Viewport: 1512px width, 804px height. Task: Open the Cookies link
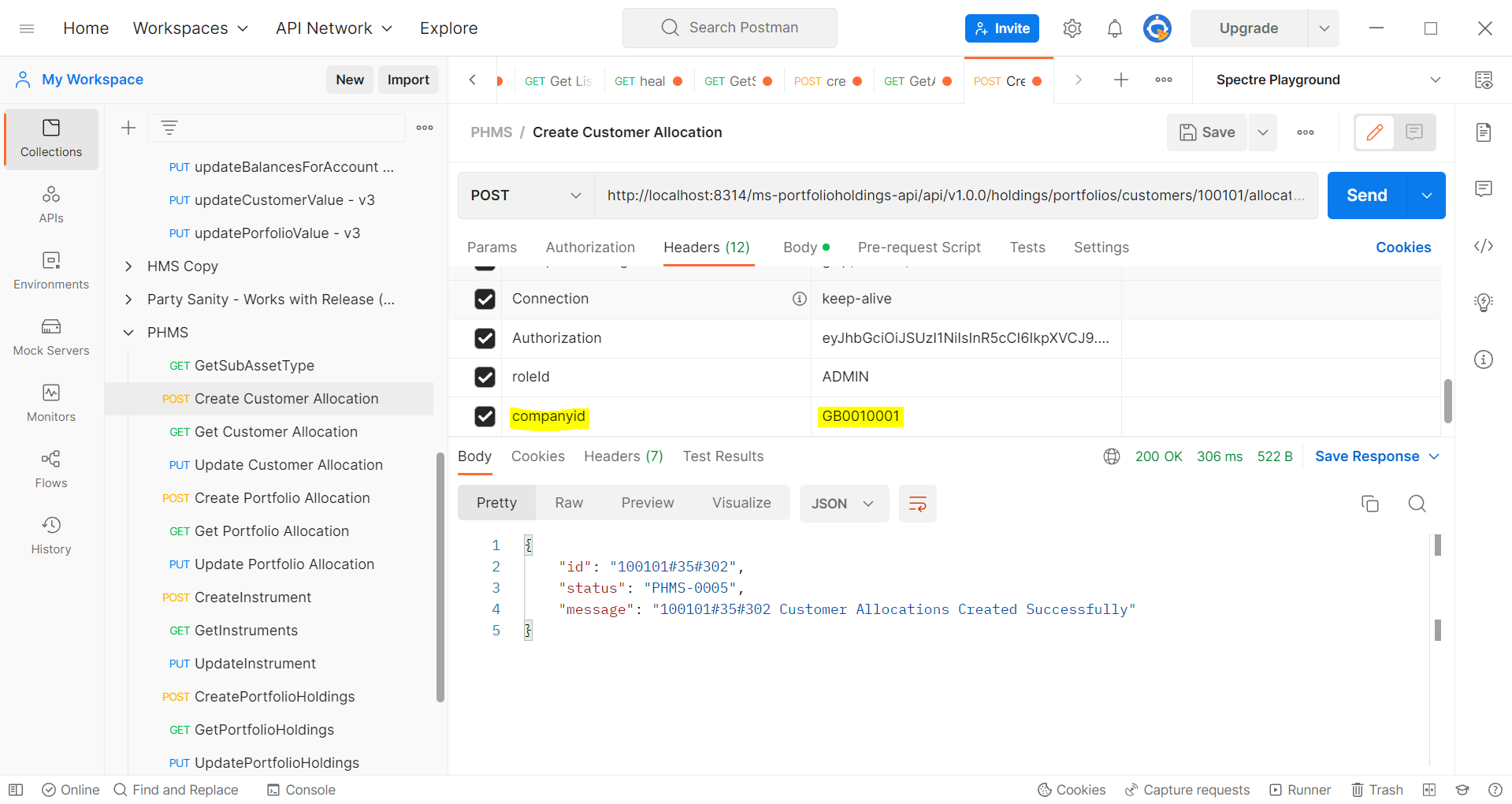tap(1402, 248)
